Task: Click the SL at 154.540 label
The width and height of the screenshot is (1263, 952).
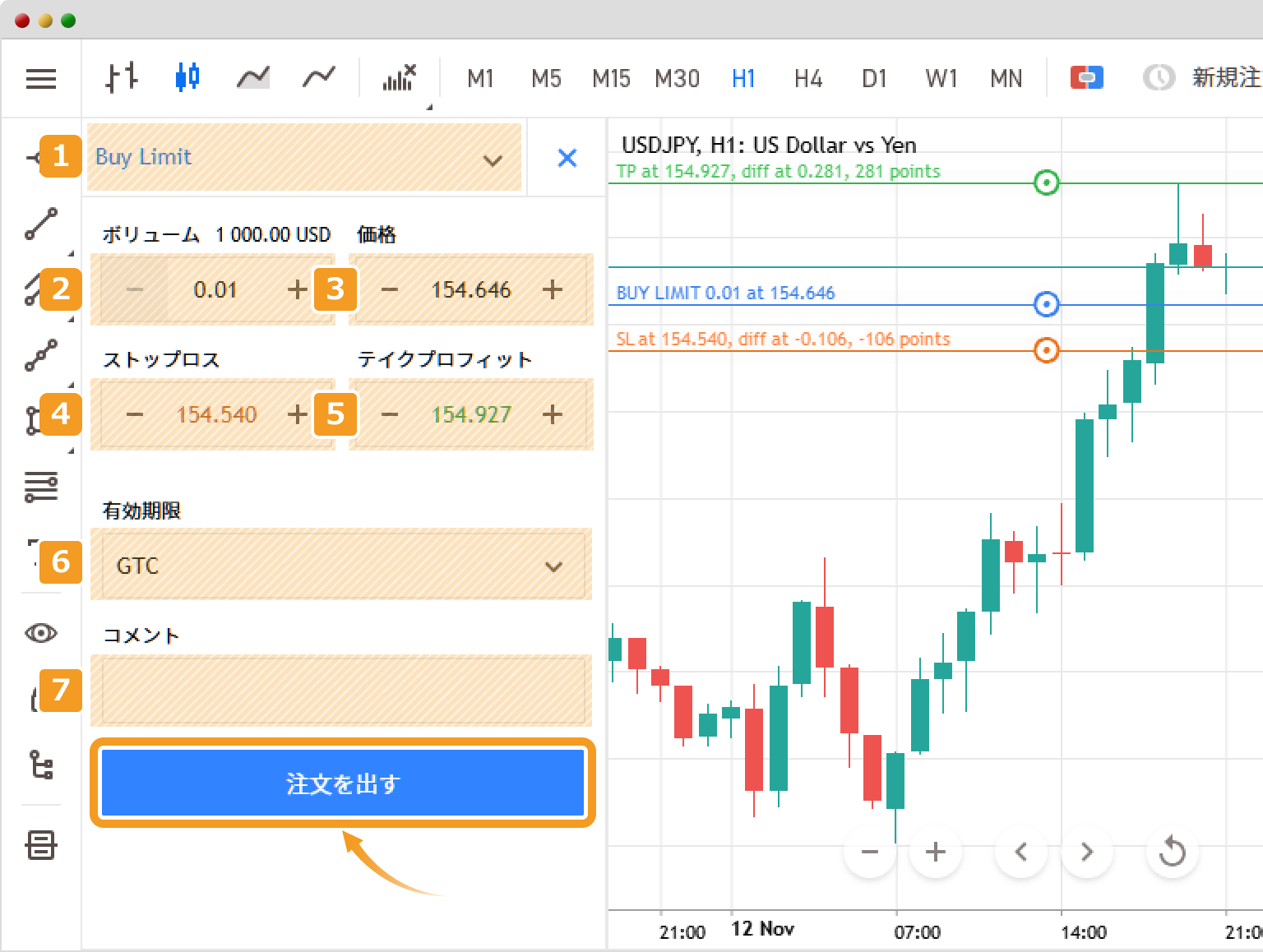Action: [783, 339]
